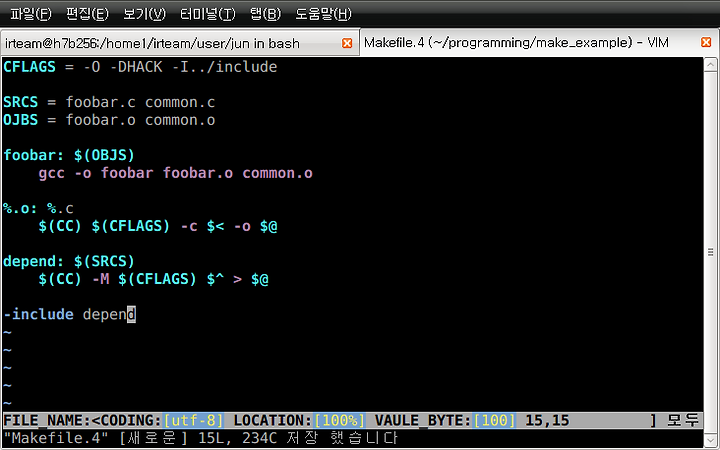Click the "Makefile.4" saved message line
The width and height of the screenshot is (720, 450).
pos(201,438)
